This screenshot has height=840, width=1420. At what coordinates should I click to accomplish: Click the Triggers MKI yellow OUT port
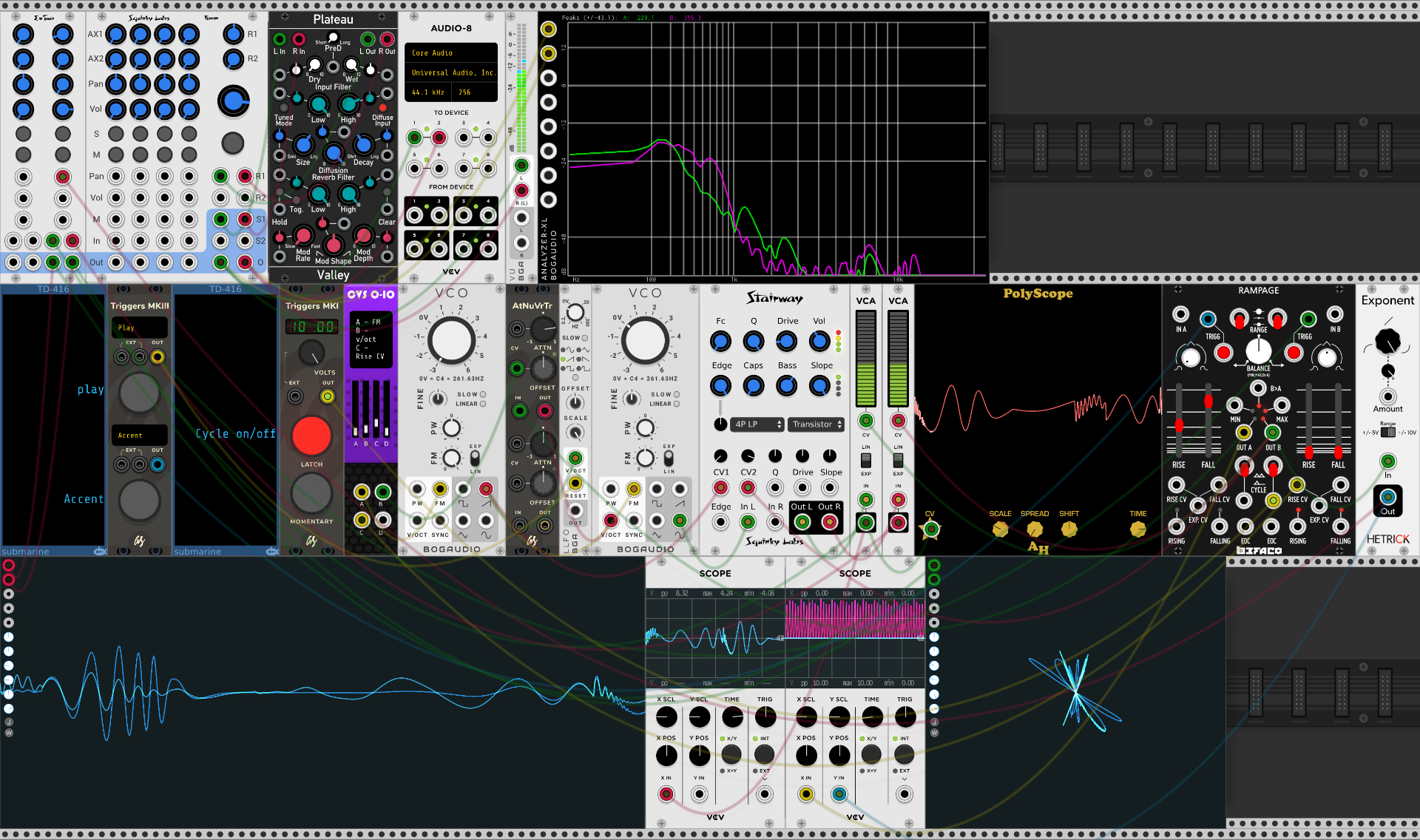[x=327, y=396]
